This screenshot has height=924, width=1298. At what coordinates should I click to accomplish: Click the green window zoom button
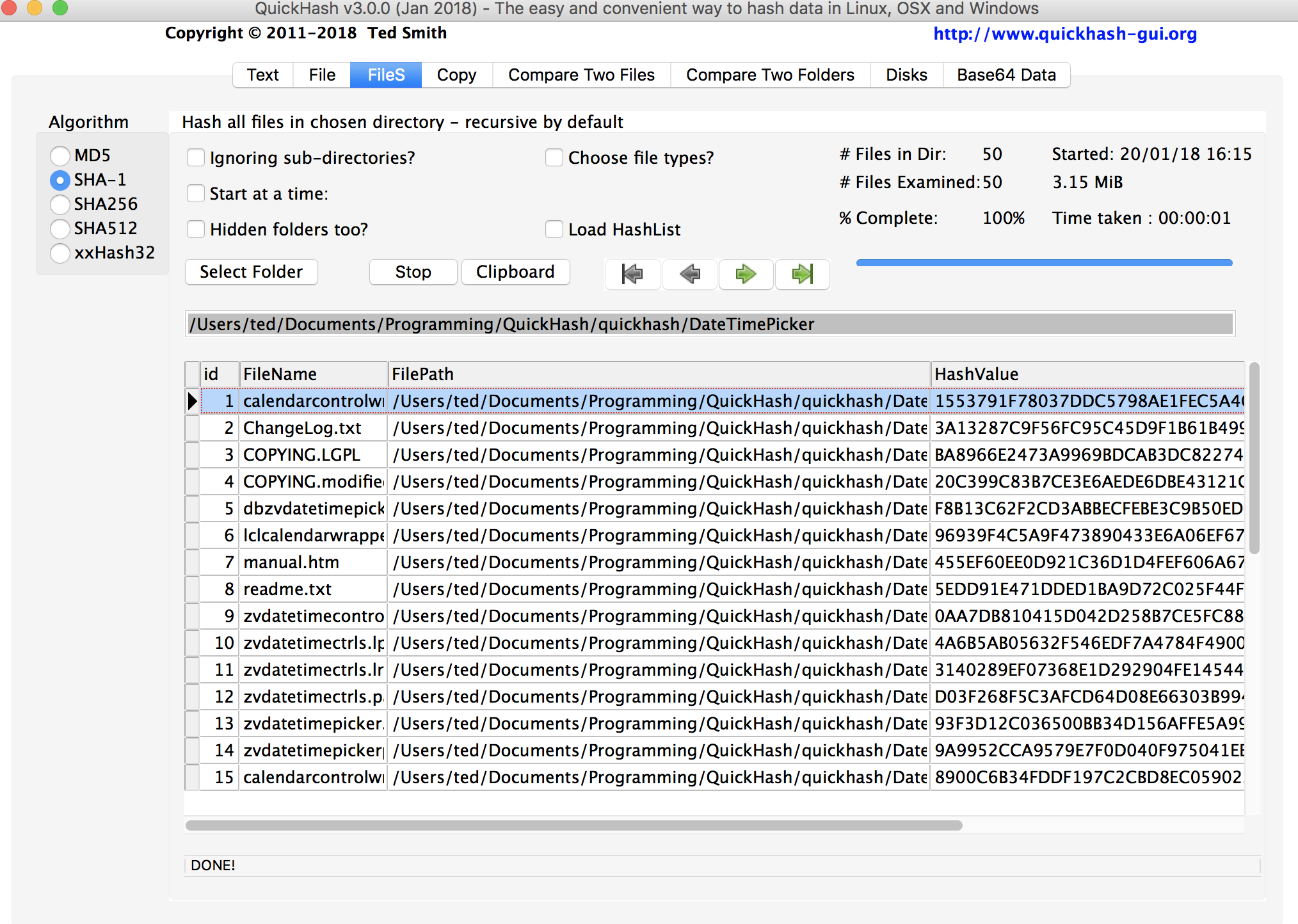click(60, 8)
